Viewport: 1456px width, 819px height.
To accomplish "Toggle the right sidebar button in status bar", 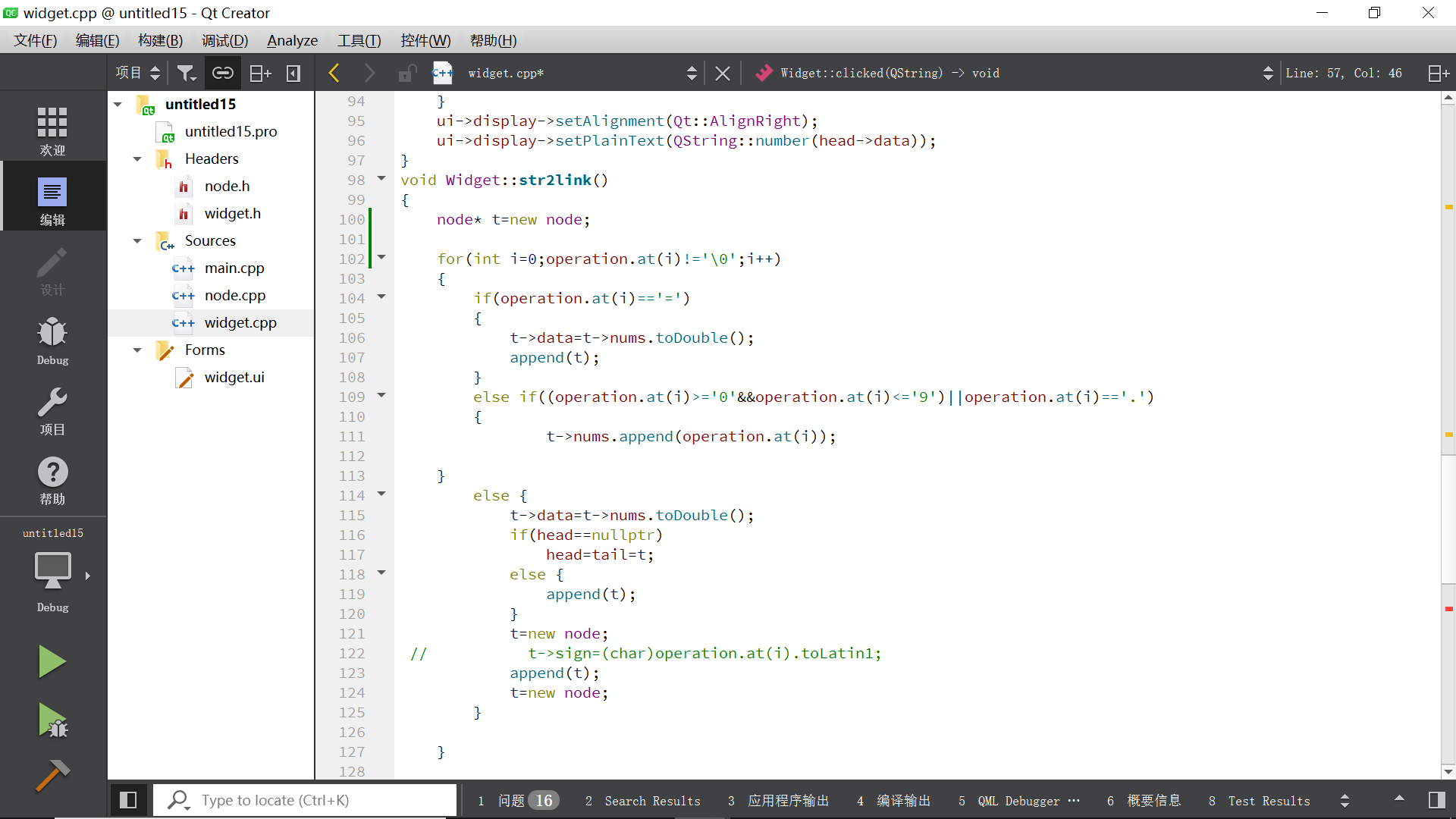I will point(1436,800).
